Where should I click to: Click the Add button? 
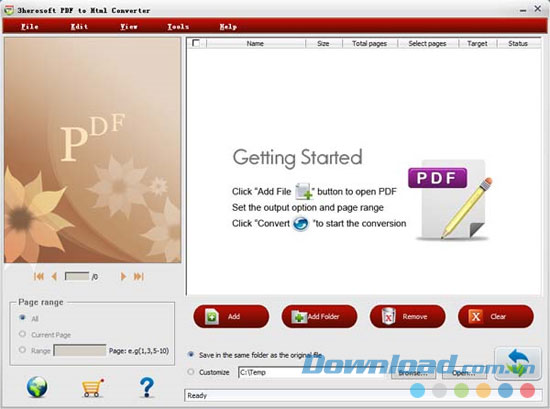(x=231, y=316)
